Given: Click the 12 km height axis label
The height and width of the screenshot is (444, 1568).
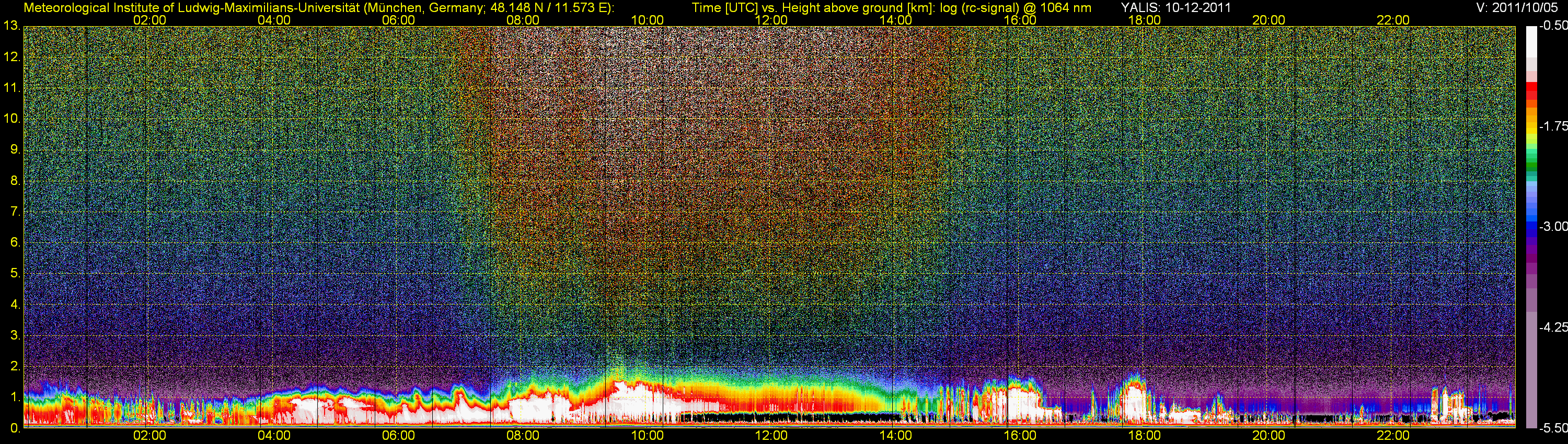Looking at the screenshot, I should click(x=12, y=57).
